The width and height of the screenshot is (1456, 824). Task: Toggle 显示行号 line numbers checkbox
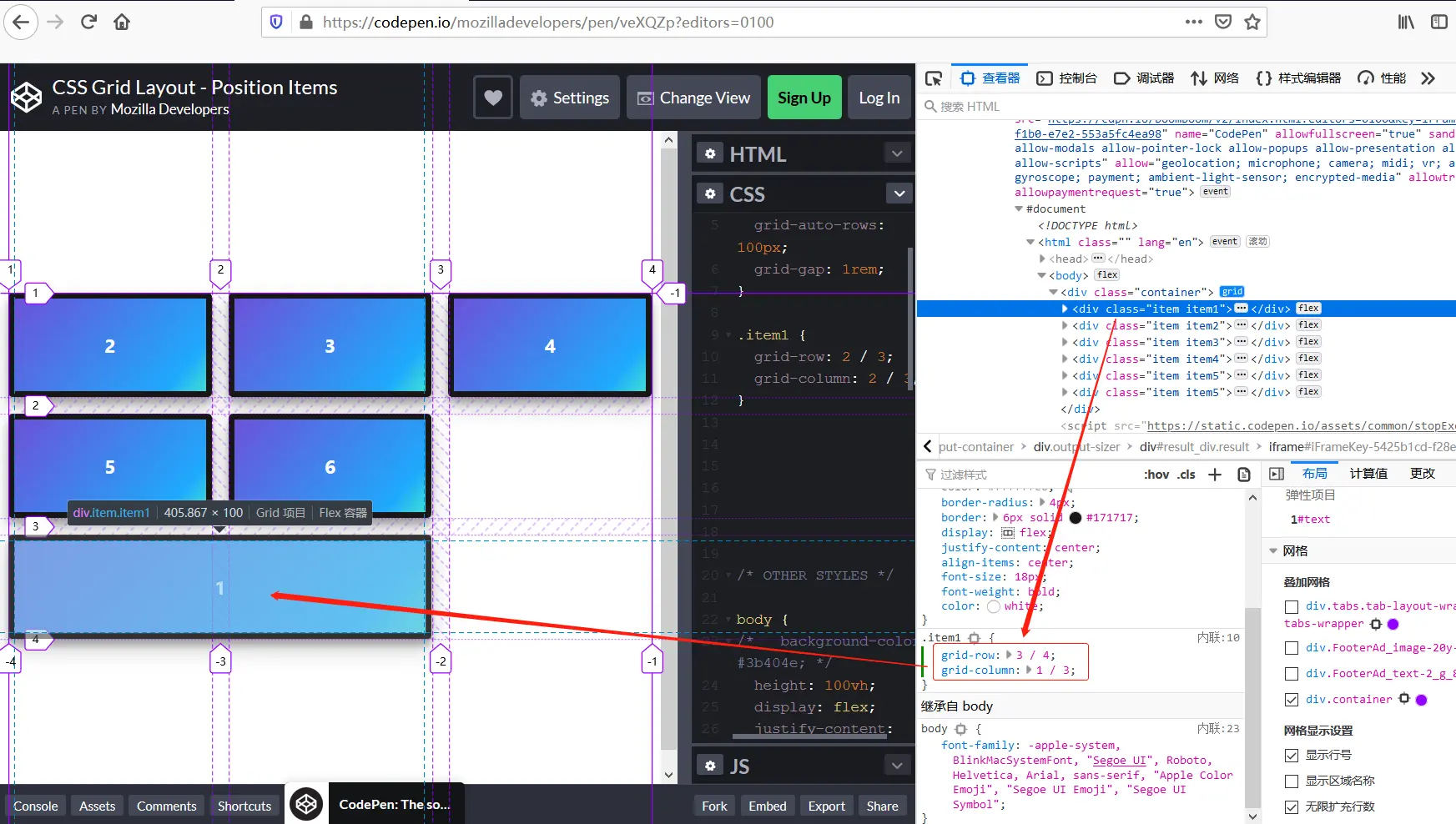pos(1292,756)
